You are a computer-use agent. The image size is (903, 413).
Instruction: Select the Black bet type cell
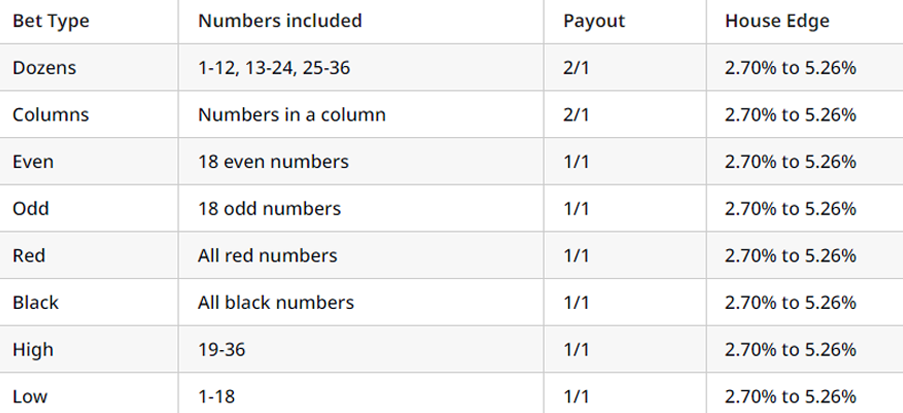(x=35, y=302)
